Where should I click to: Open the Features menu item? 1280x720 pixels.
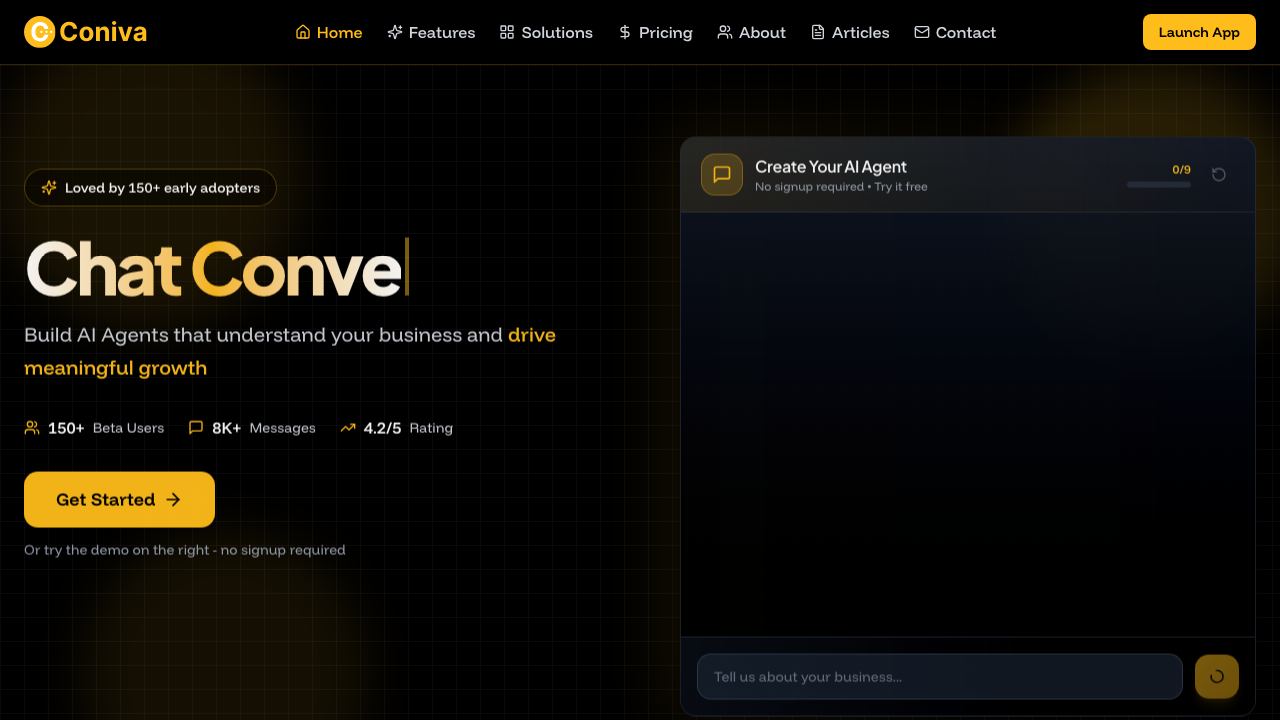[x=431, y=32]
